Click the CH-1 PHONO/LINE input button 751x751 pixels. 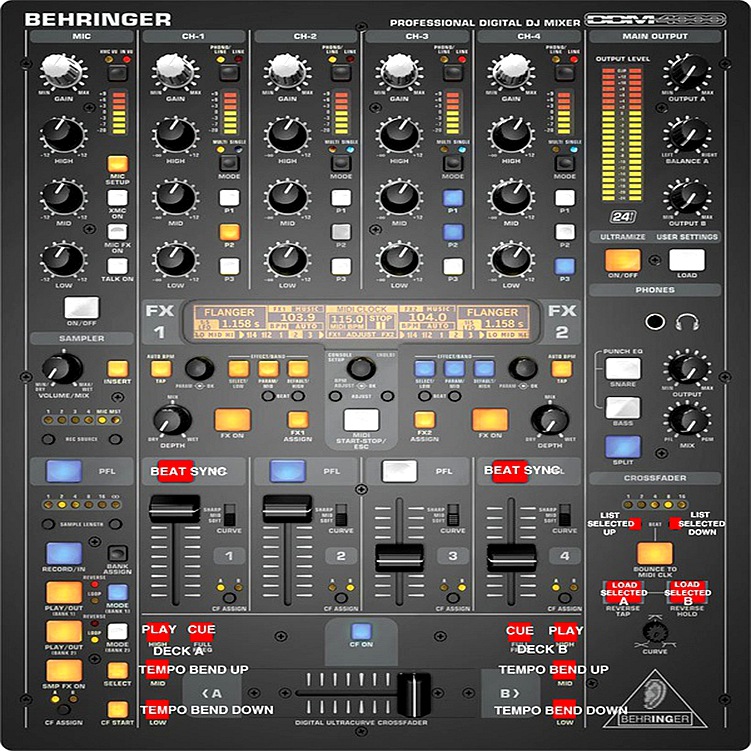click(229, 73)
